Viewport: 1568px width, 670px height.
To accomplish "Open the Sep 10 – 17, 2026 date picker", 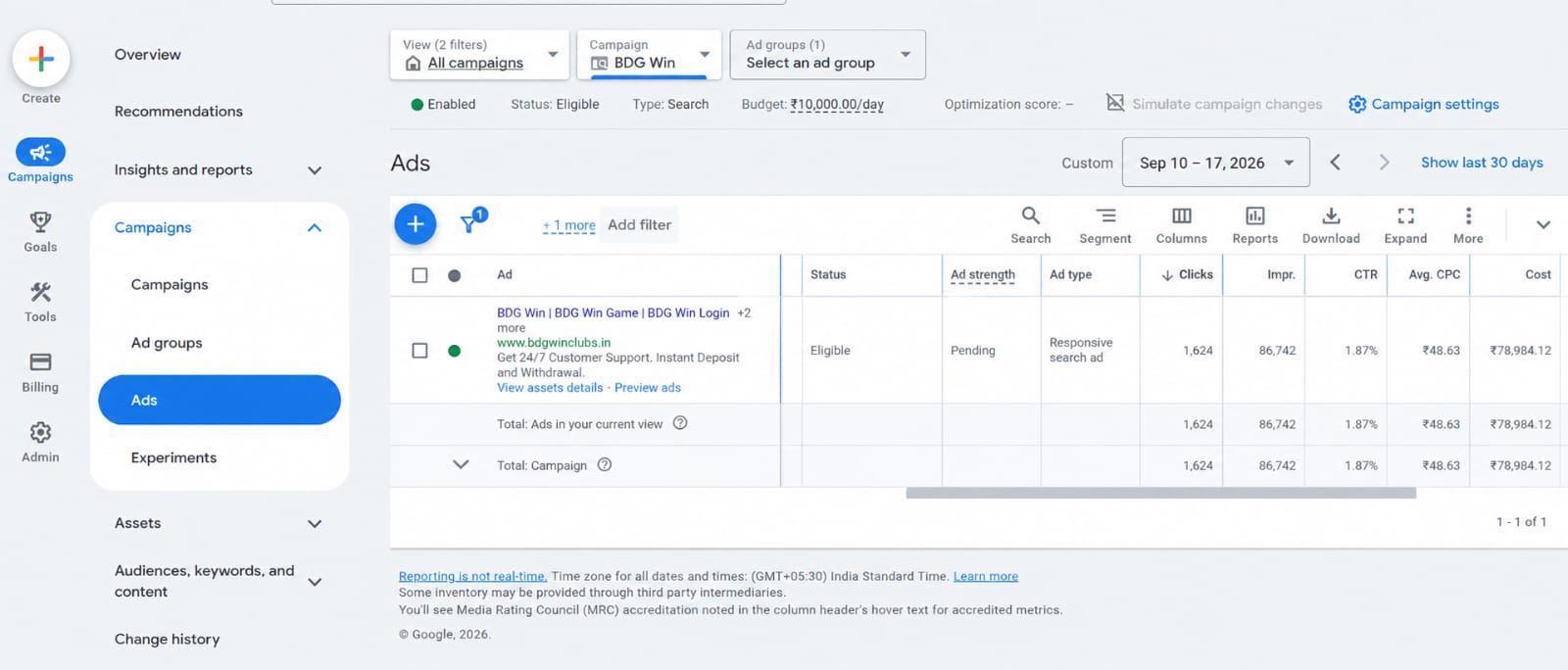I will 1216,163.
